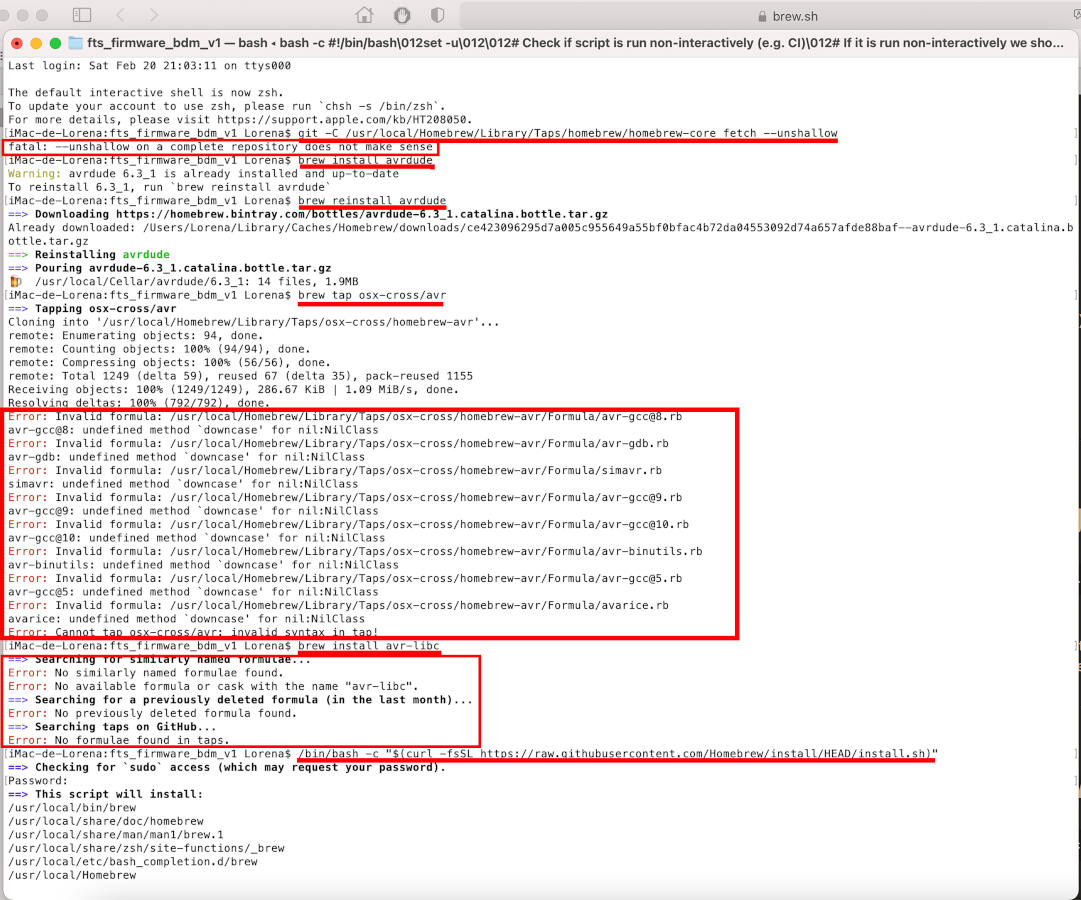
Task: Click the error path ending avr-gcc@10.rb
Action: click(430, 524)
